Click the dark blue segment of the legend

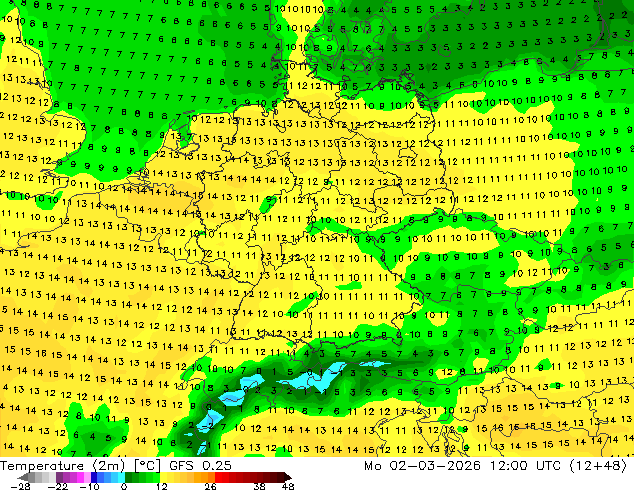pos(94,477)
